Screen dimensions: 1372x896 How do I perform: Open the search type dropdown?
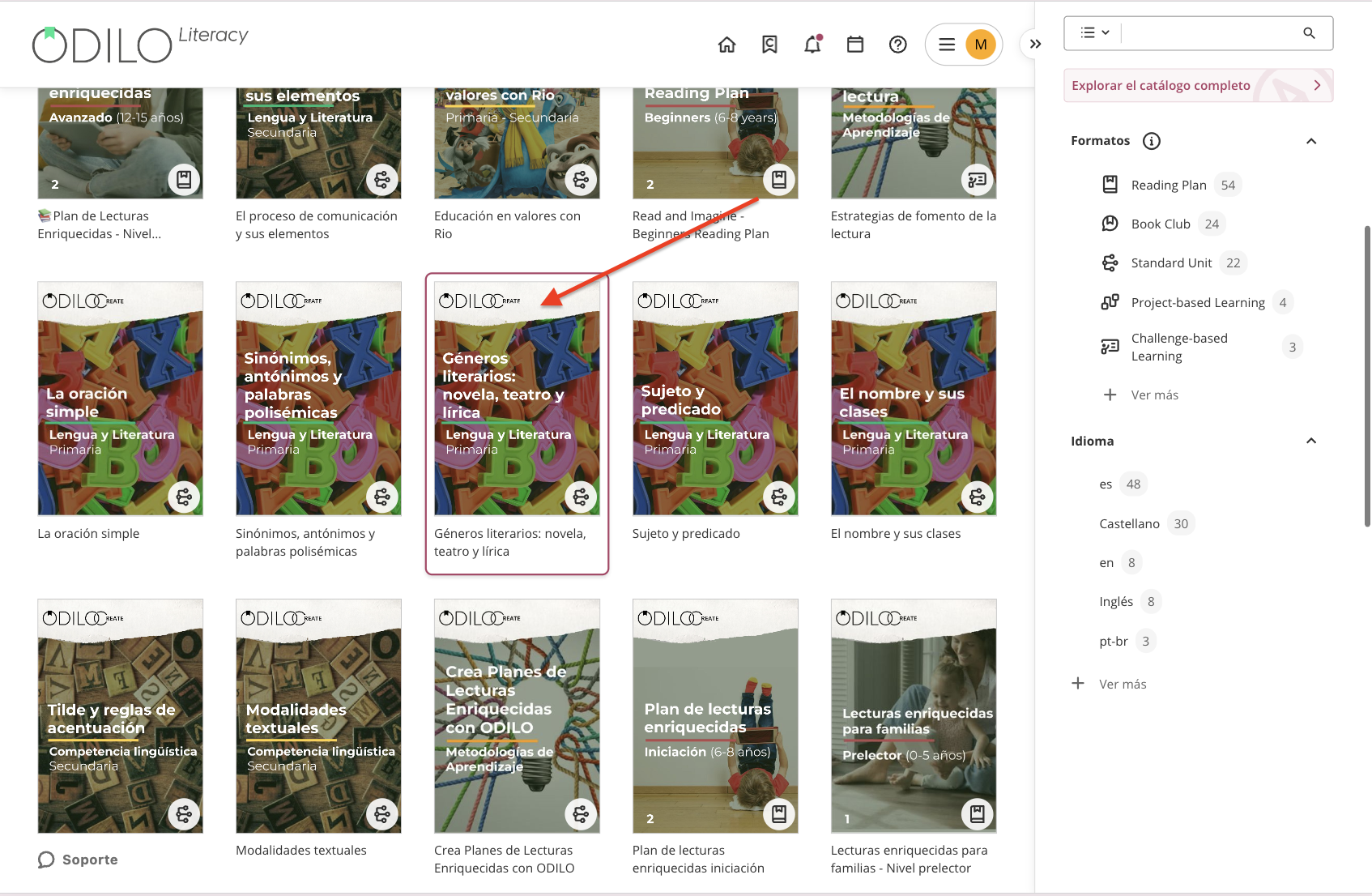[1095, 33]
